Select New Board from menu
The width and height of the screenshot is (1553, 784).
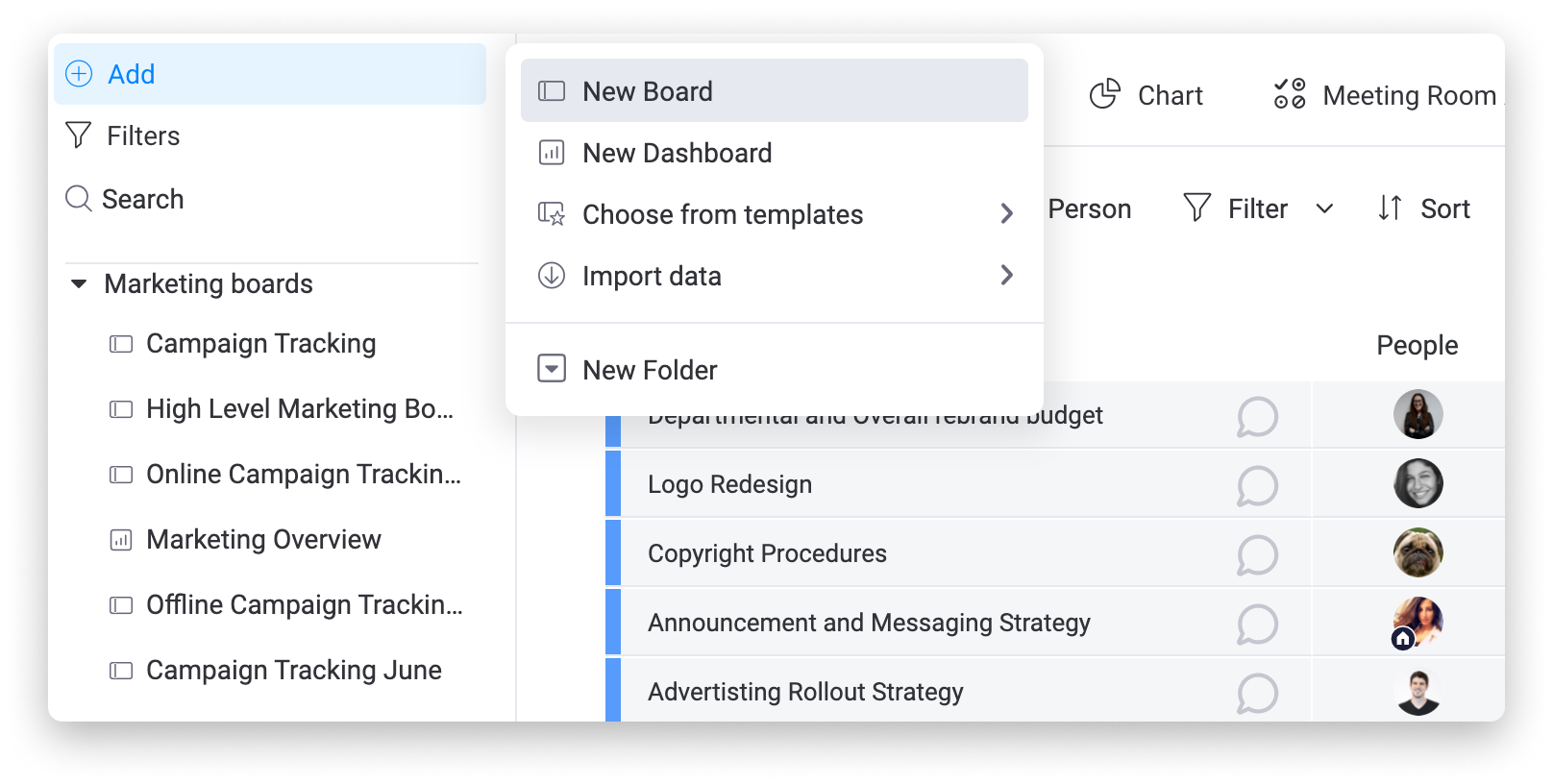775,90
